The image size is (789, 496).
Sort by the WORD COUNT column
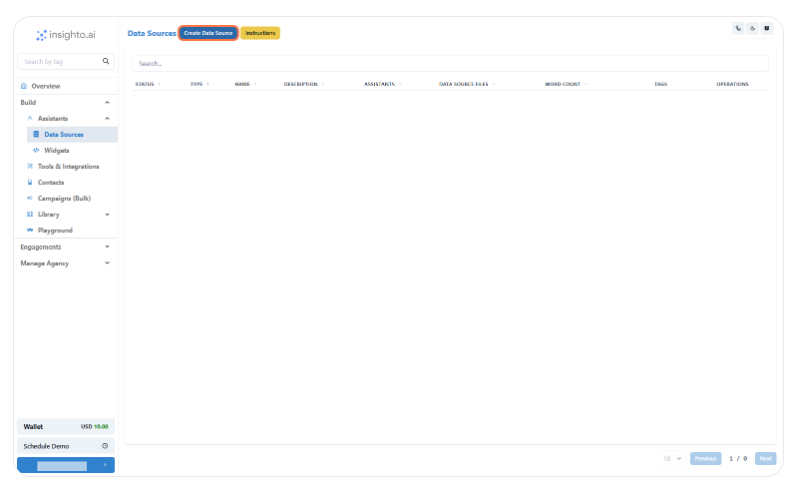click(x=566, y=84)
